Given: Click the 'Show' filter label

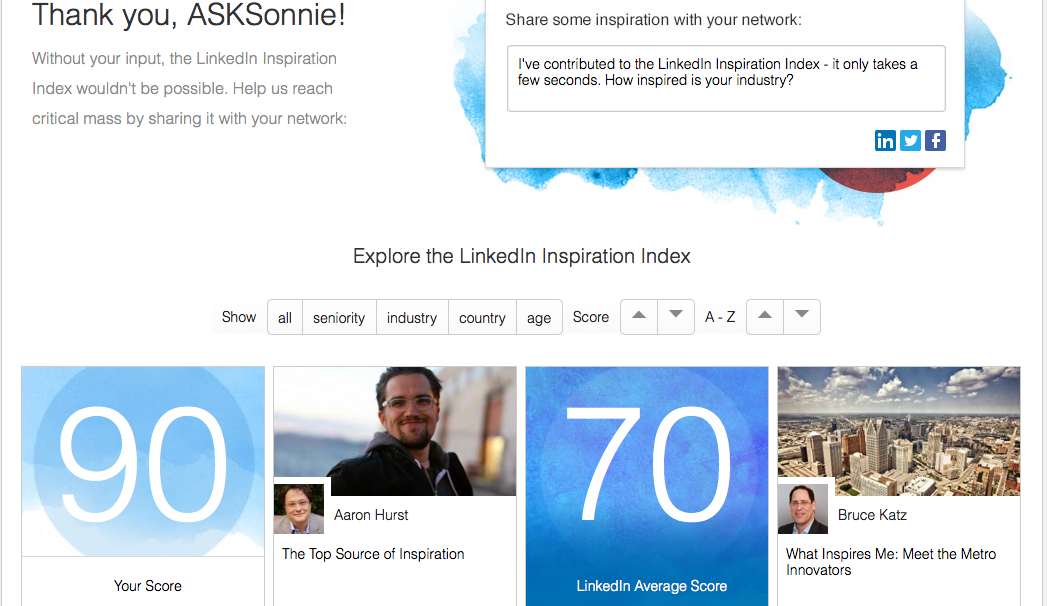Looking at the screenshot, I should 239,317.
